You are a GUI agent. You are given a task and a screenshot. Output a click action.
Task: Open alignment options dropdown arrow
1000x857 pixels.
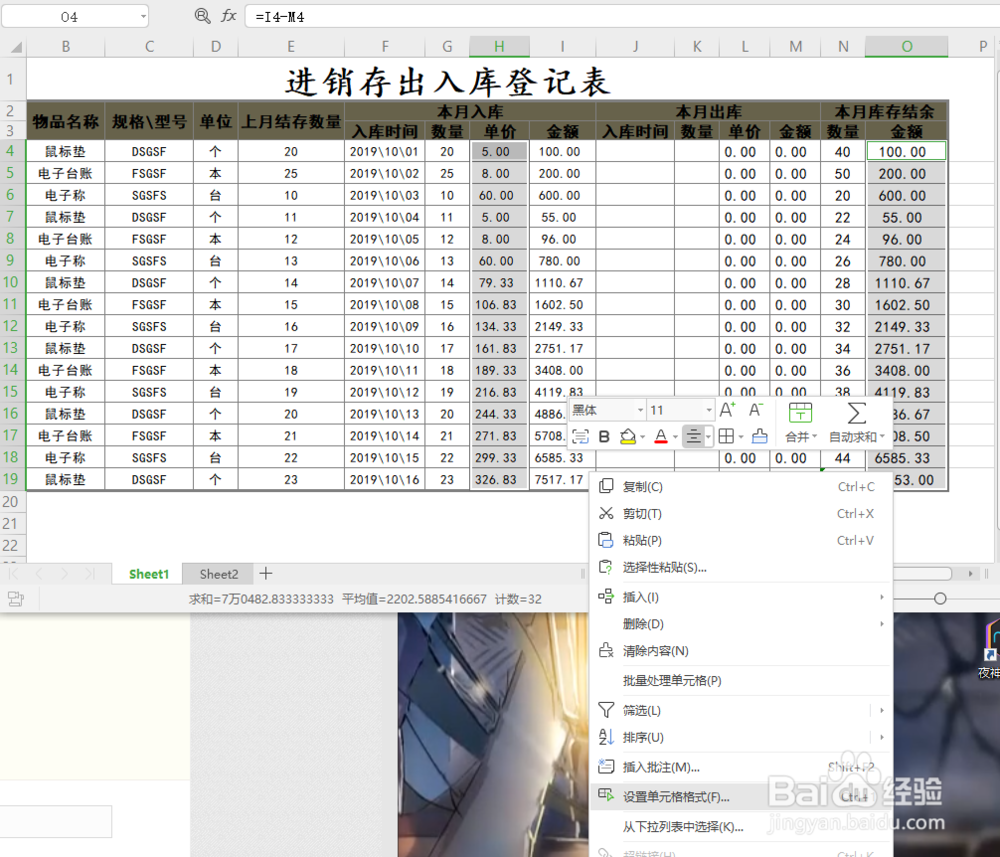709,437
